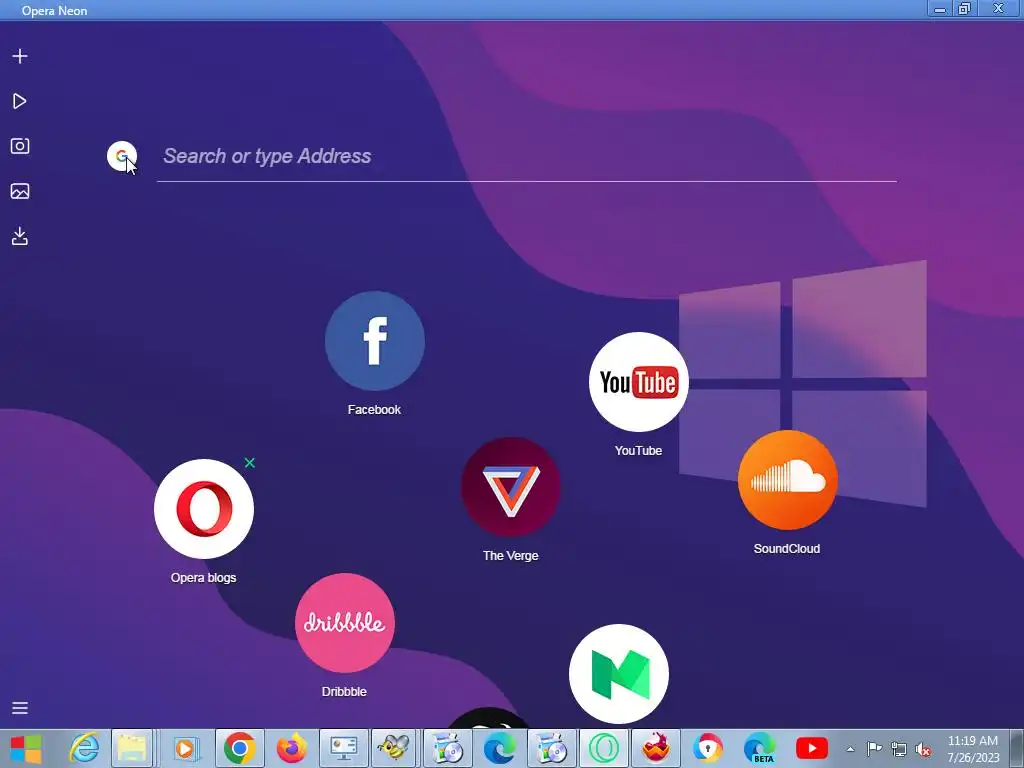Launch Google Chrome from the taskbar
This screenshot has width=1024, height=768.
click(x=240, y=748)
